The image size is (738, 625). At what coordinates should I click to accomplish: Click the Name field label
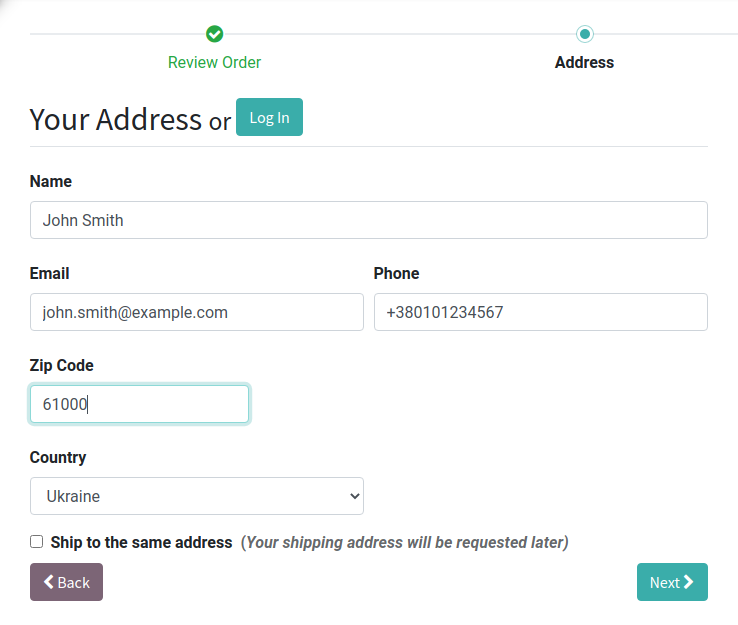pyautogui.click(x=51, y=181)
